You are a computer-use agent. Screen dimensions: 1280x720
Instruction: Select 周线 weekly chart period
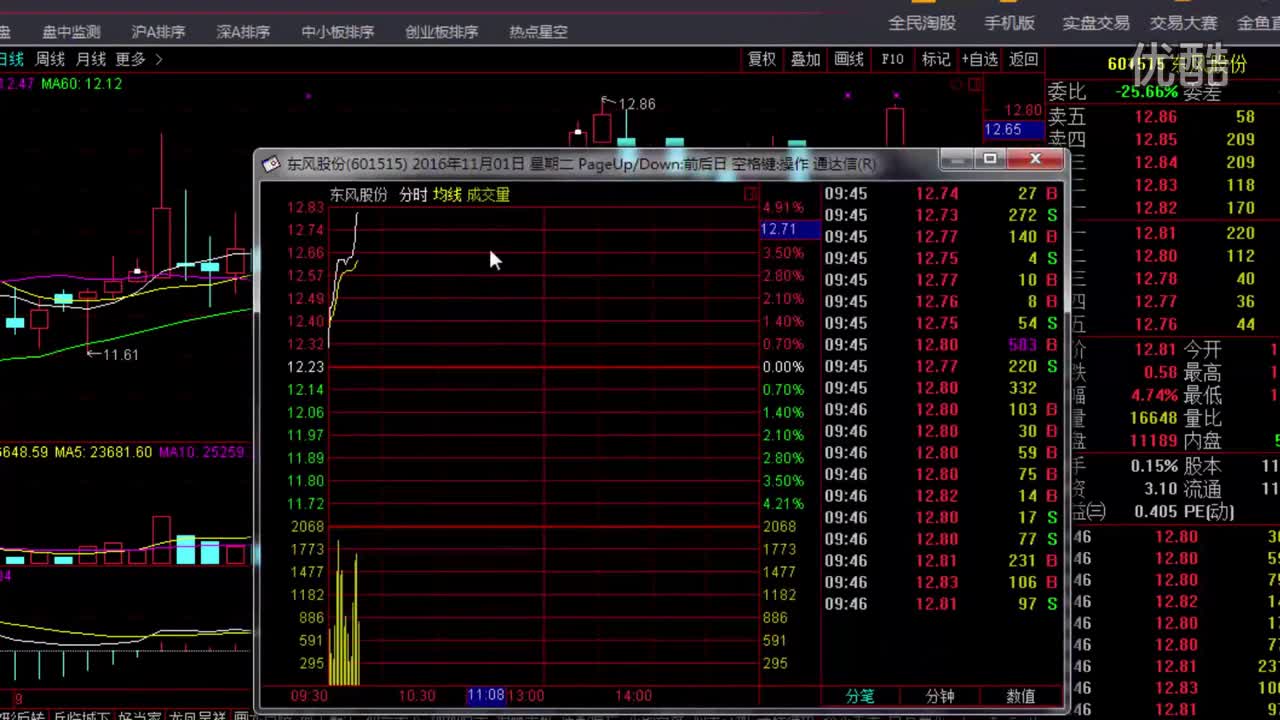click(50, 60)
